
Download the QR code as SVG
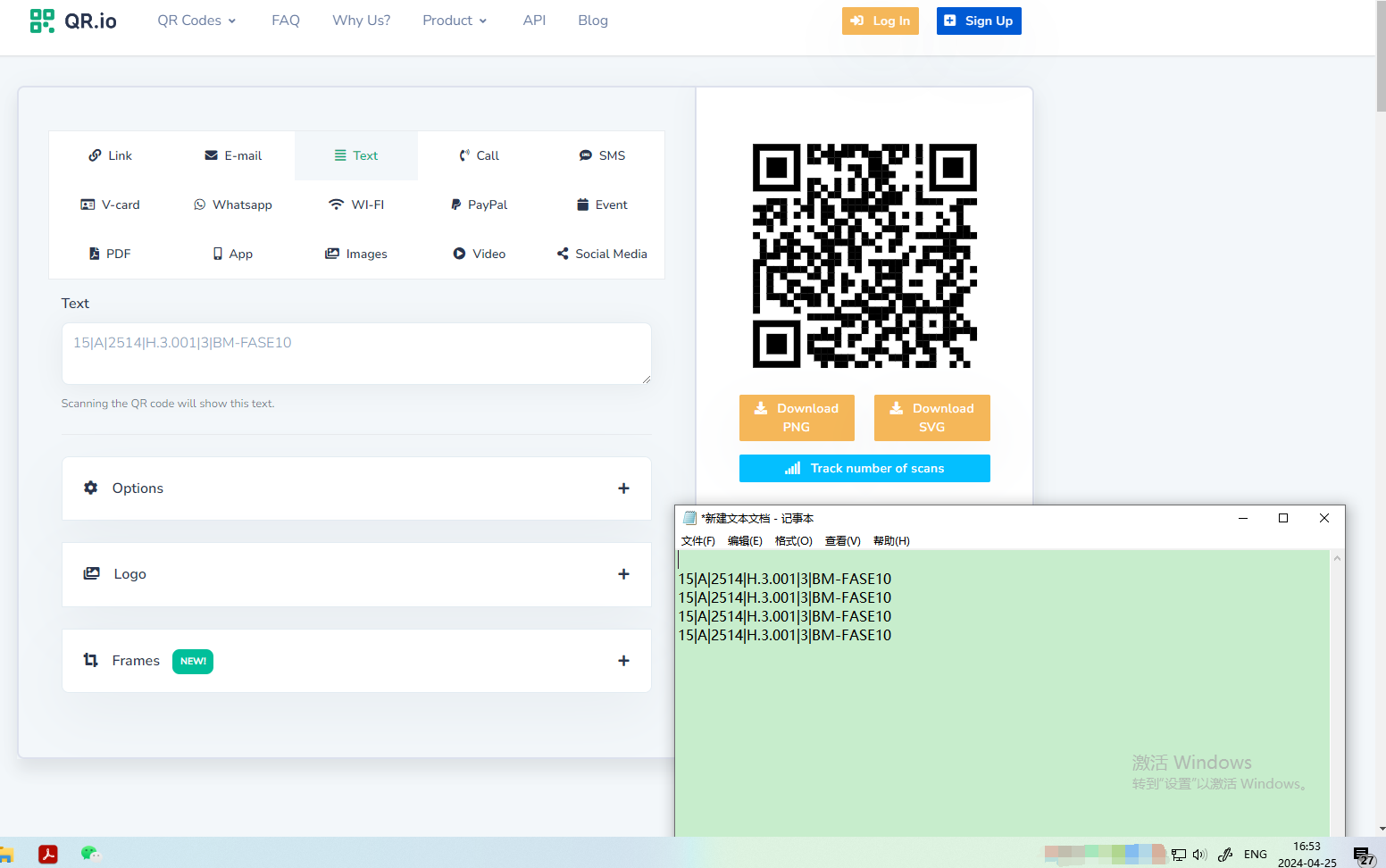[x=932, y=418]
